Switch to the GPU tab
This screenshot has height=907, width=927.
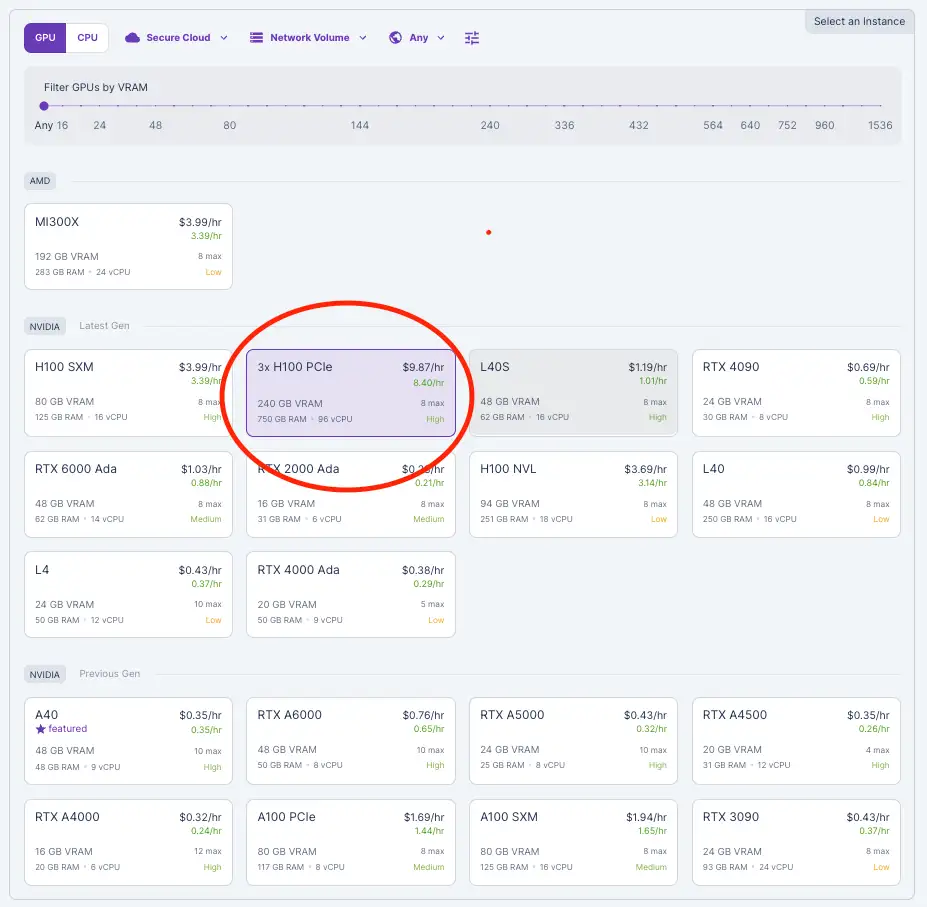[45, 38]
